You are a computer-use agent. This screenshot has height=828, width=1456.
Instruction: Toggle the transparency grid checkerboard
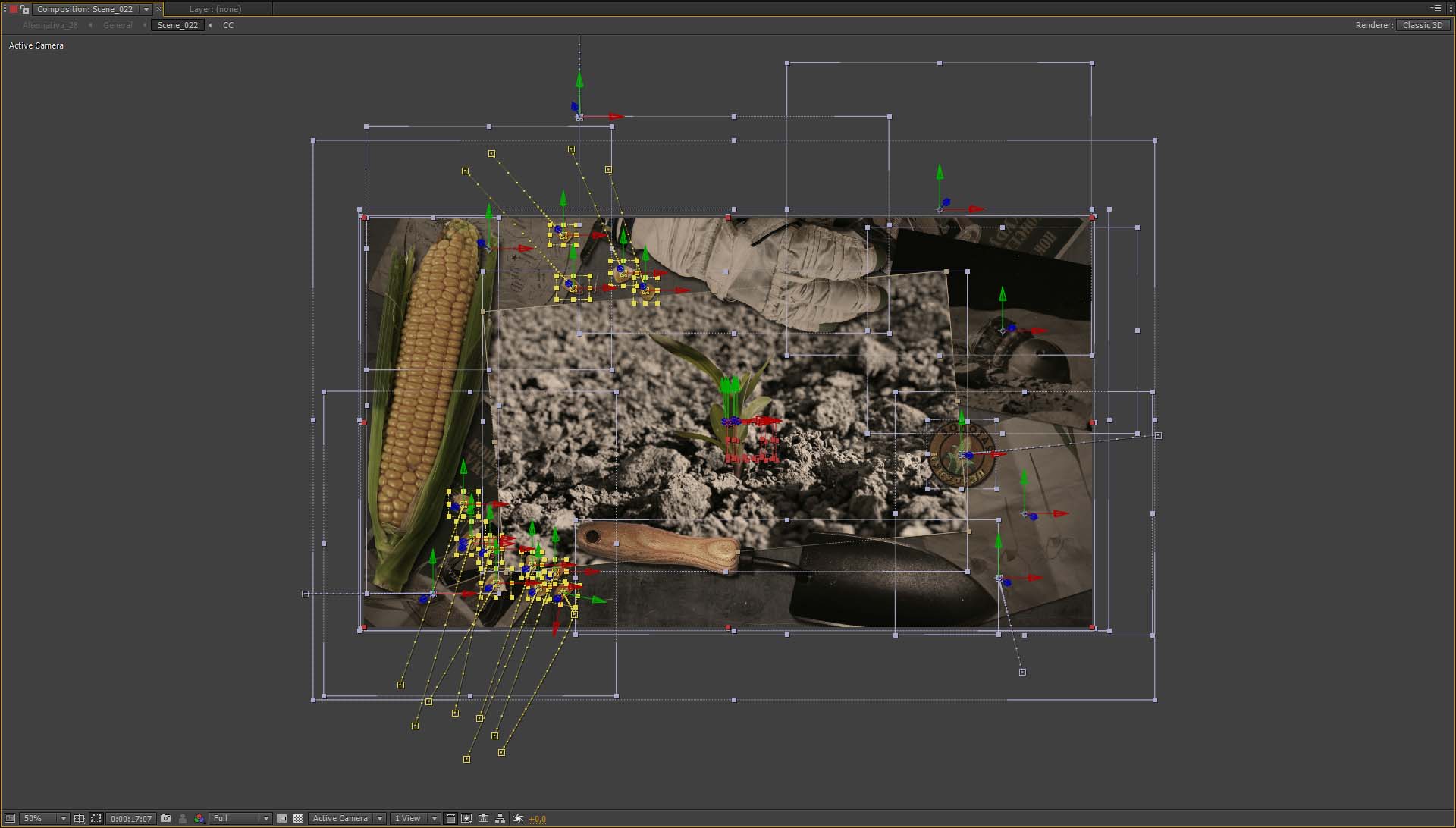[298, 819]
